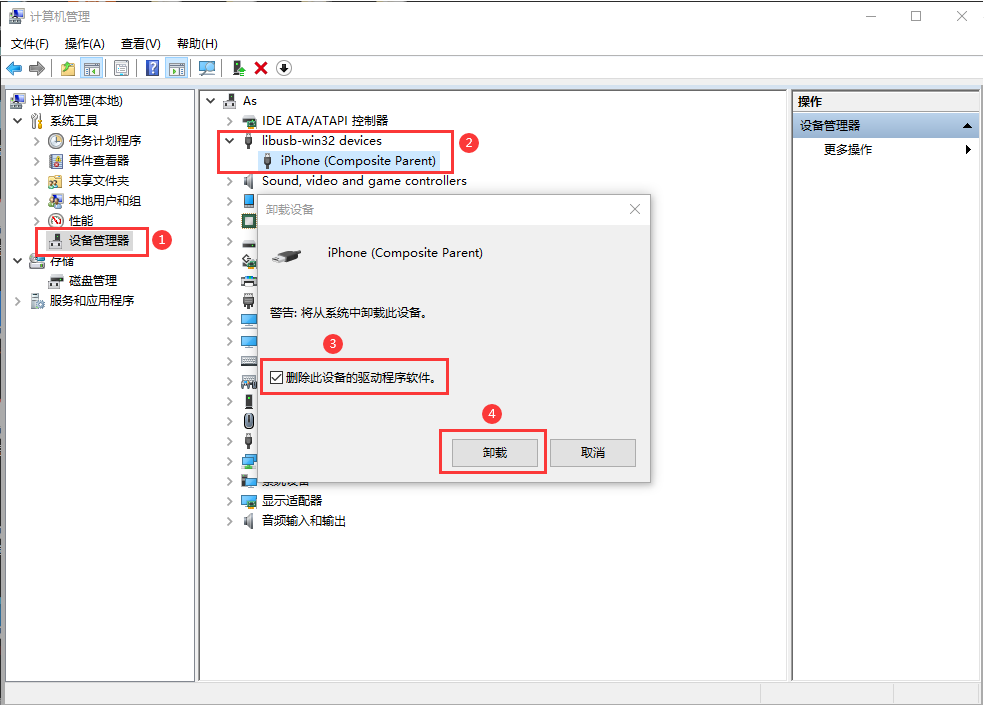Screen dimensions: 984x705
Task: Collapse the libusb-win32 devices node
Action: (x=229, y=141)
